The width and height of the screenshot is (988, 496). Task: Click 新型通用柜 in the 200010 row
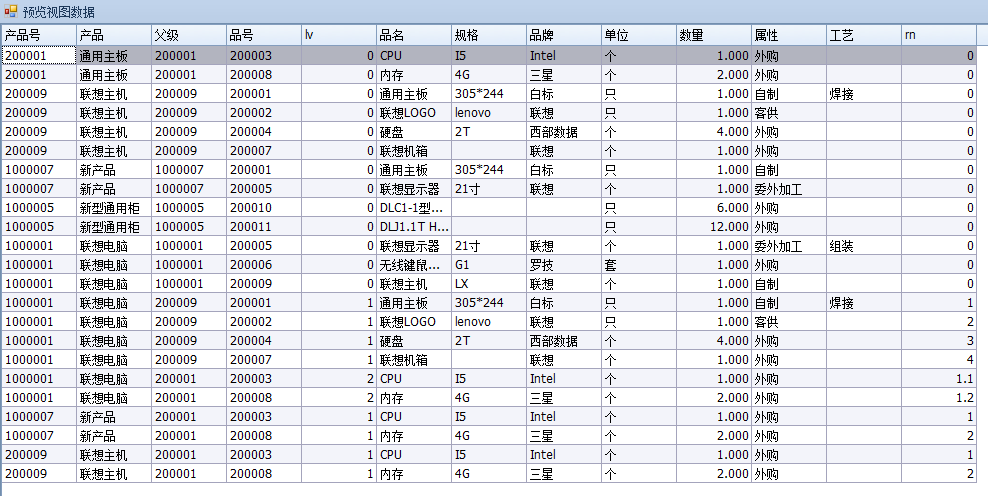point(114,208)
